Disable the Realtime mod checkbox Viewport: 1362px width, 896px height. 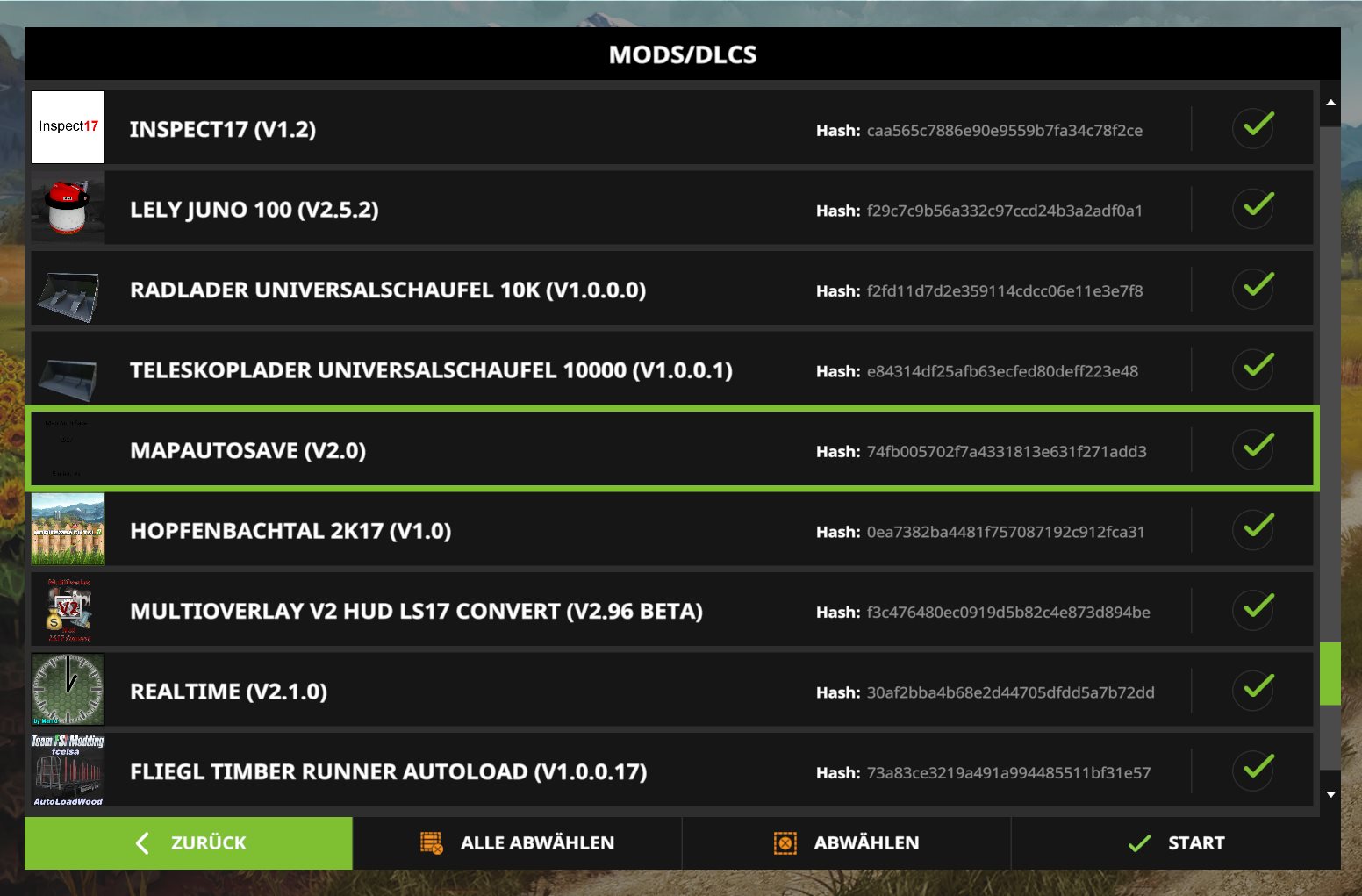tap(1257, 690)
